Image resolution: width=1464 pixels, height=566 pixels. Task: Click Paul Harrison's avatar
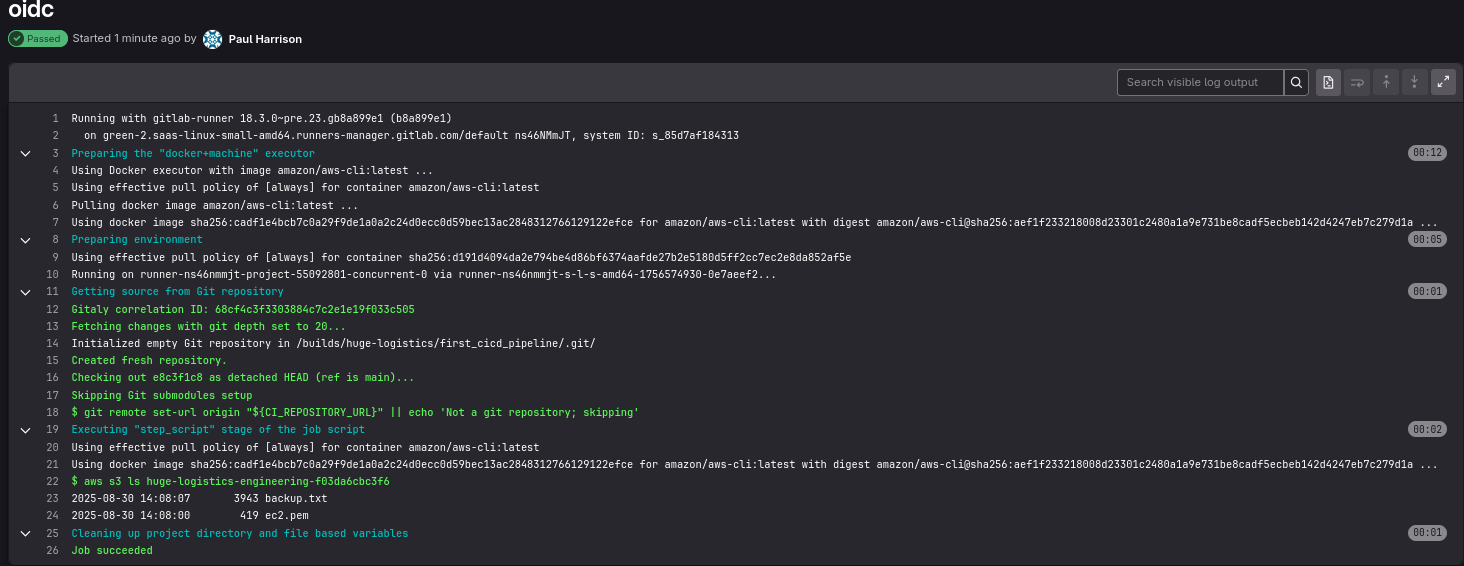pos(212,39)
